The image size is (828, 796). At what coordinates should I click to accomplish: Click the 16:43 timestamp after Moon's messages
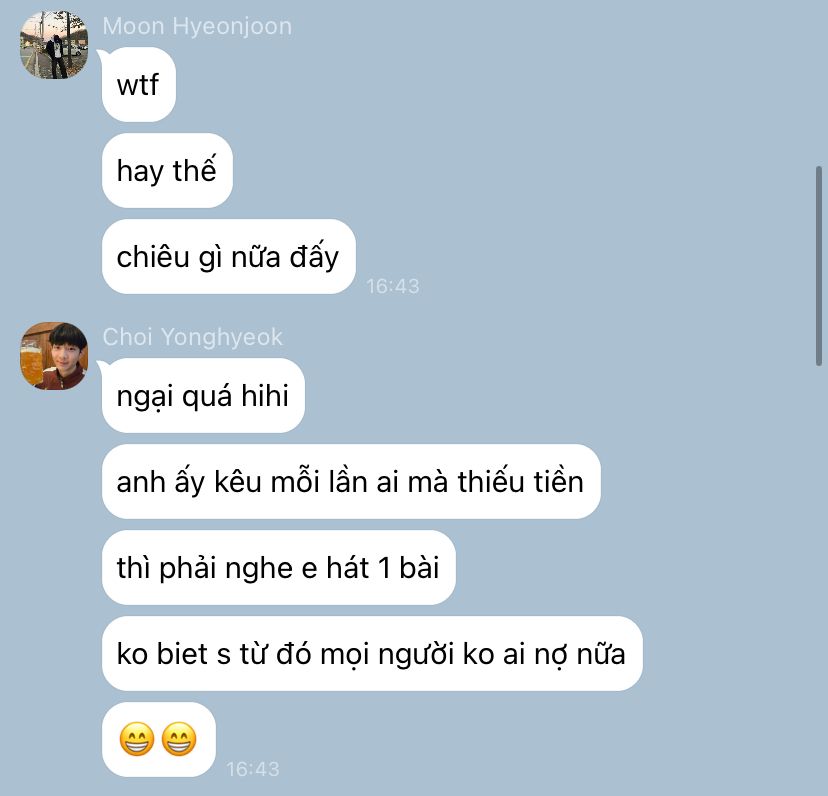[x=393, y=286]
